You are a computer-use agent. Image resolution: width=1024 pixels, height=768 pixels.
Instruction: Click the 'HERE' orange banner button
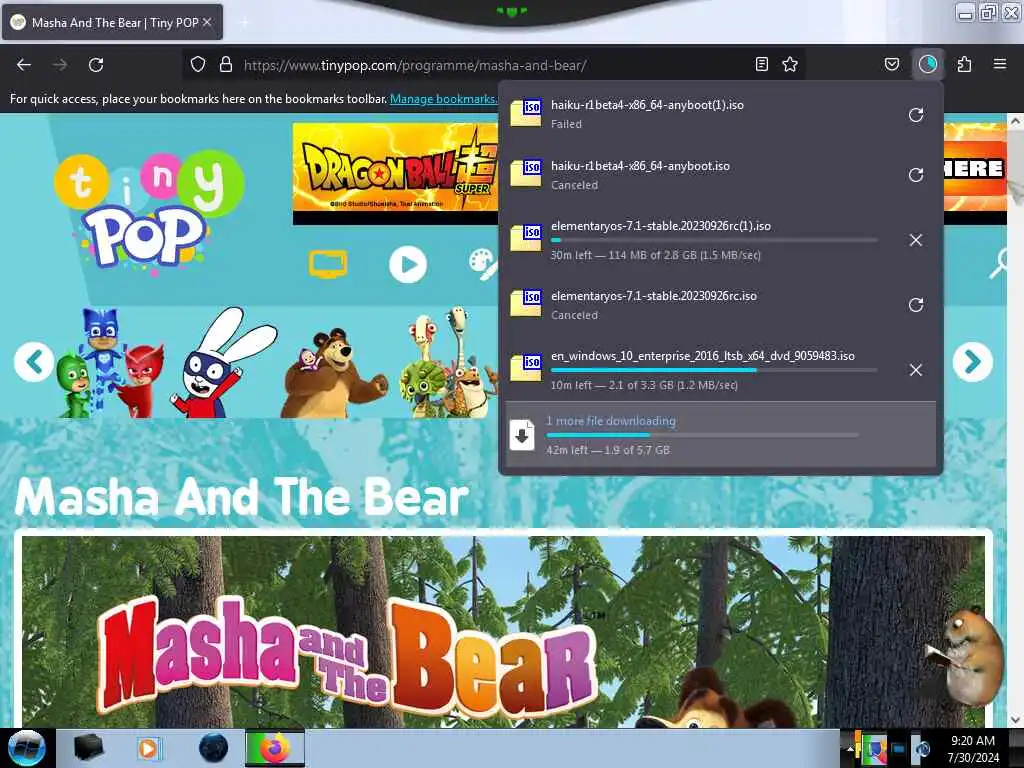pos(974,168)
